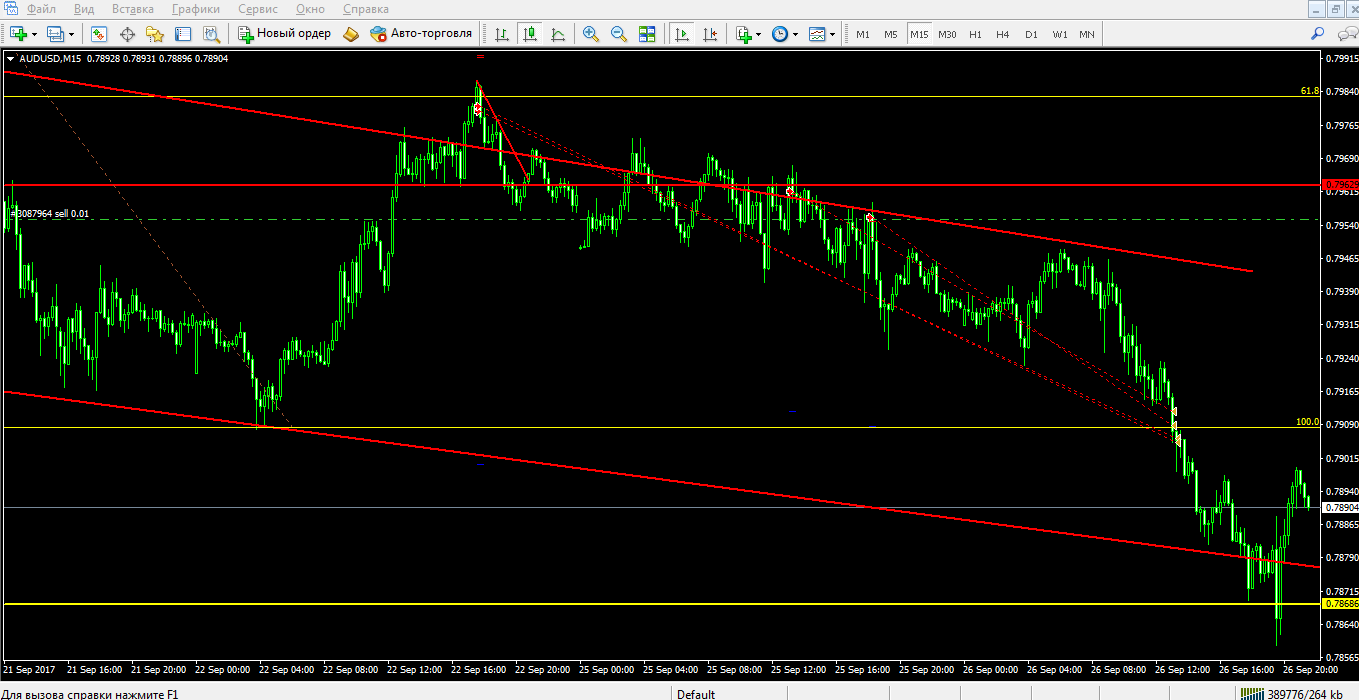The height and width of the screenshot is (700, 1359).
Task: Click the Default profile in status bar
Action: click(x=696, y=694)
